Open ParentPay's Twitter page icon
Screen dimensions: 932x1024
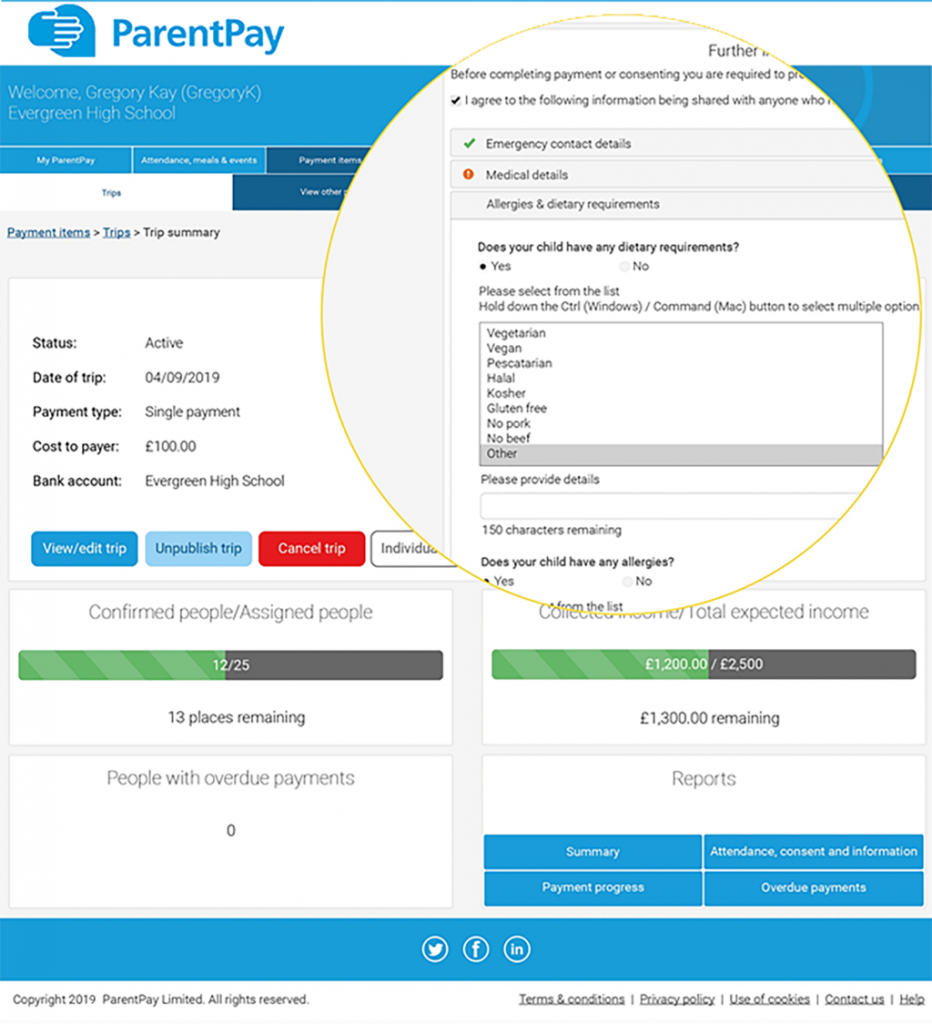point(435,949)
